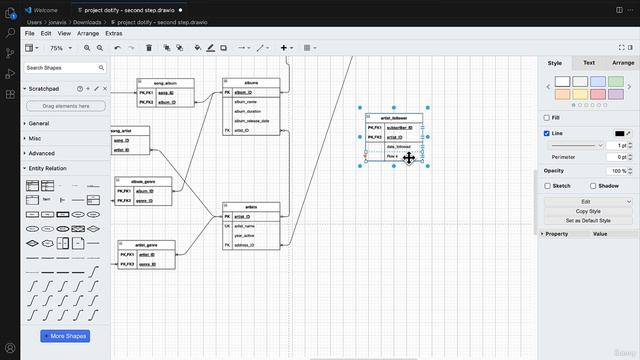The image size is (640, 360).
Task: Select the green style swatch
Action: [x=616, y=82]
